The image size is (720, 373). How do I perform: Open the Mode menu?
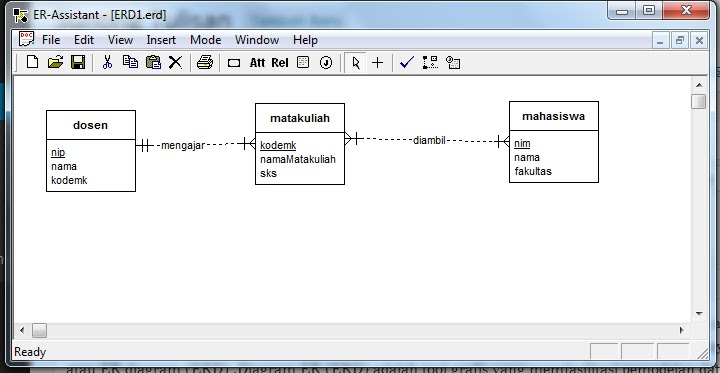(206, 40)
